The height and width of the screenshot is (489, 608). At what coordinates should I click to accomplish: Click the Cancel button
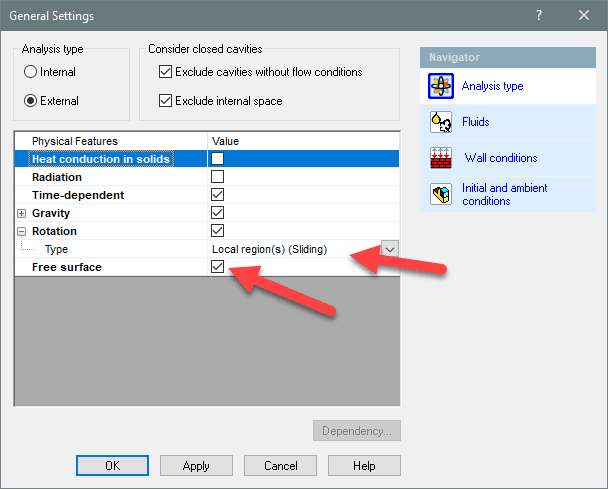click(281, 466)
